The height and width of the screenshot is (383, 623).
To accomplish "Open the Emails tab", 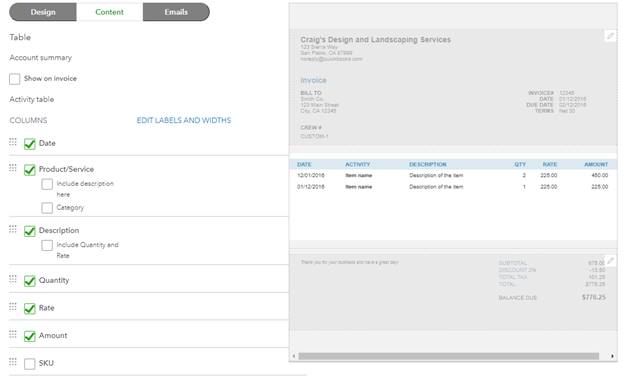I will [x=176, y=12].
